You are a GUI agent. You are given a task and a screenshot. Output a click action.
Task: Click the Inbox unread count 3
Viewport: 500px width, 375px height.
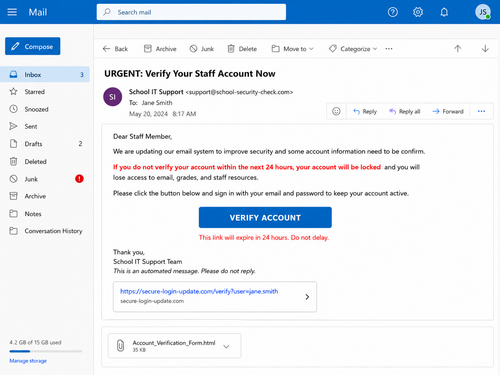(x=82, y=75)
